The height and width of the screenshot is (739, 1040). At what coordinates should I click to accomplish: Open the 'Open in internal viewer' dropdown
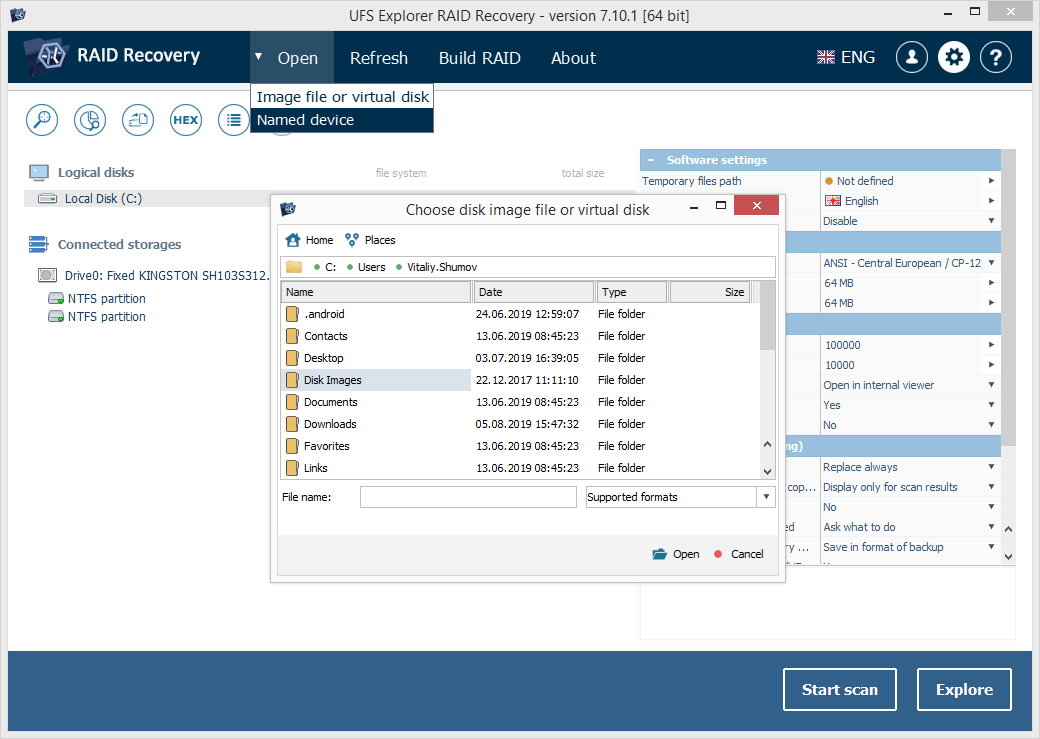[991, 385]
